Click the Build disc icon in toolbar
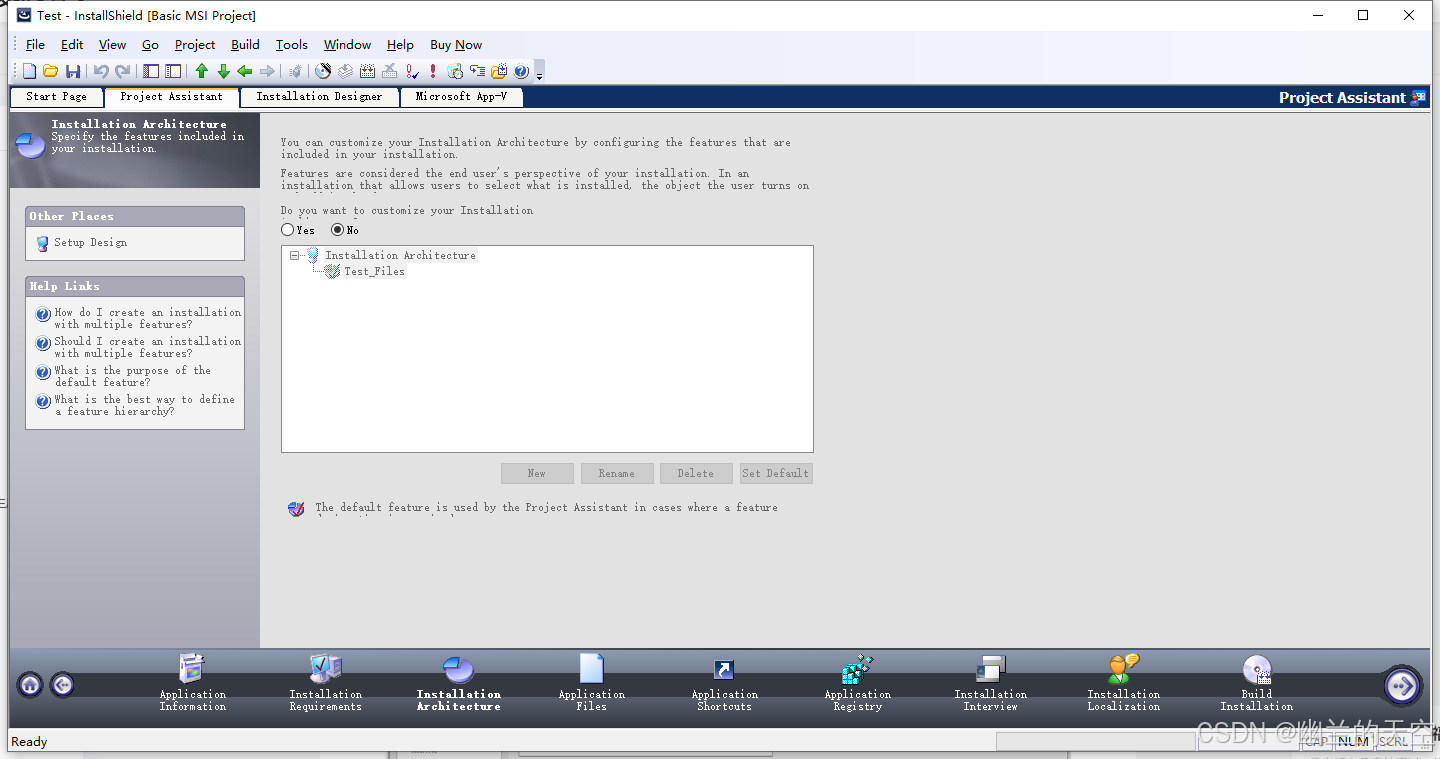The width and height of the screenshot is (1440, 759). point(323,71)
